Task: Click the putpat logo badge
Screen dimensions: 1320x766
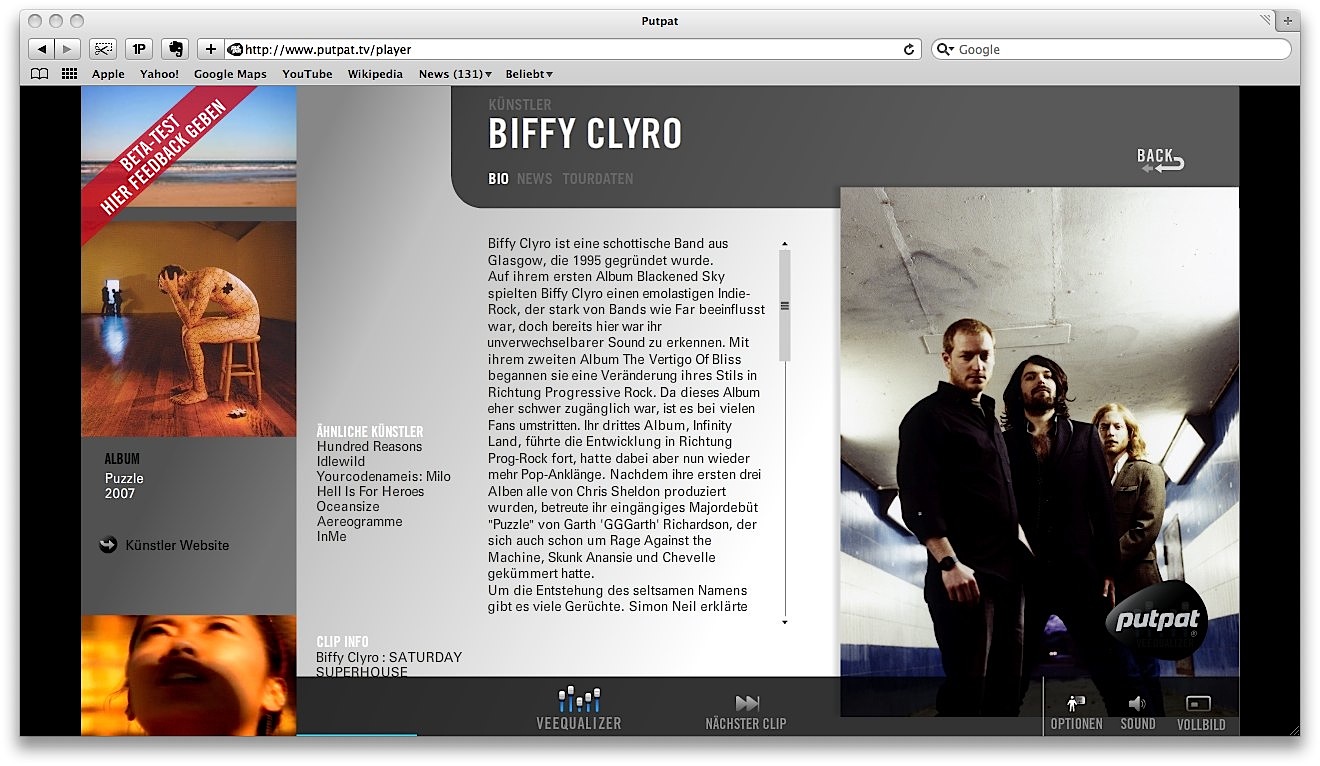Action: pyautogui.click(x=1157, y=620)
